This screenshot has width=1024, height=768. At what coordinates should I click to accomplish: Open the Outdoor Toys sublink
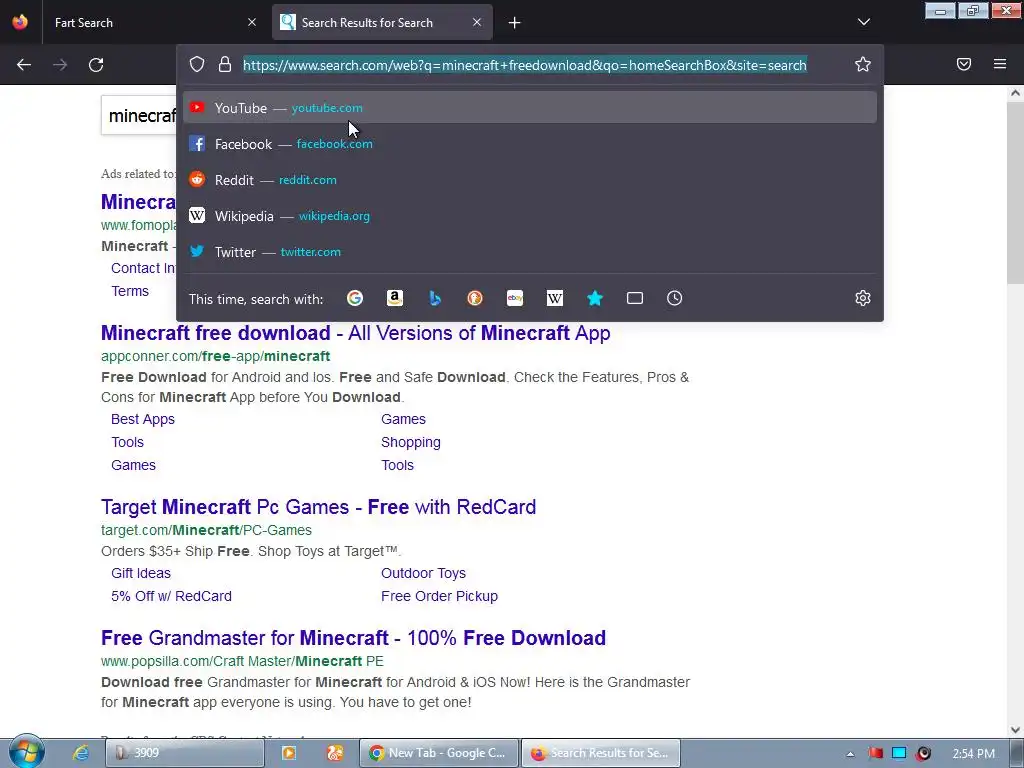(x=423, y=573)
